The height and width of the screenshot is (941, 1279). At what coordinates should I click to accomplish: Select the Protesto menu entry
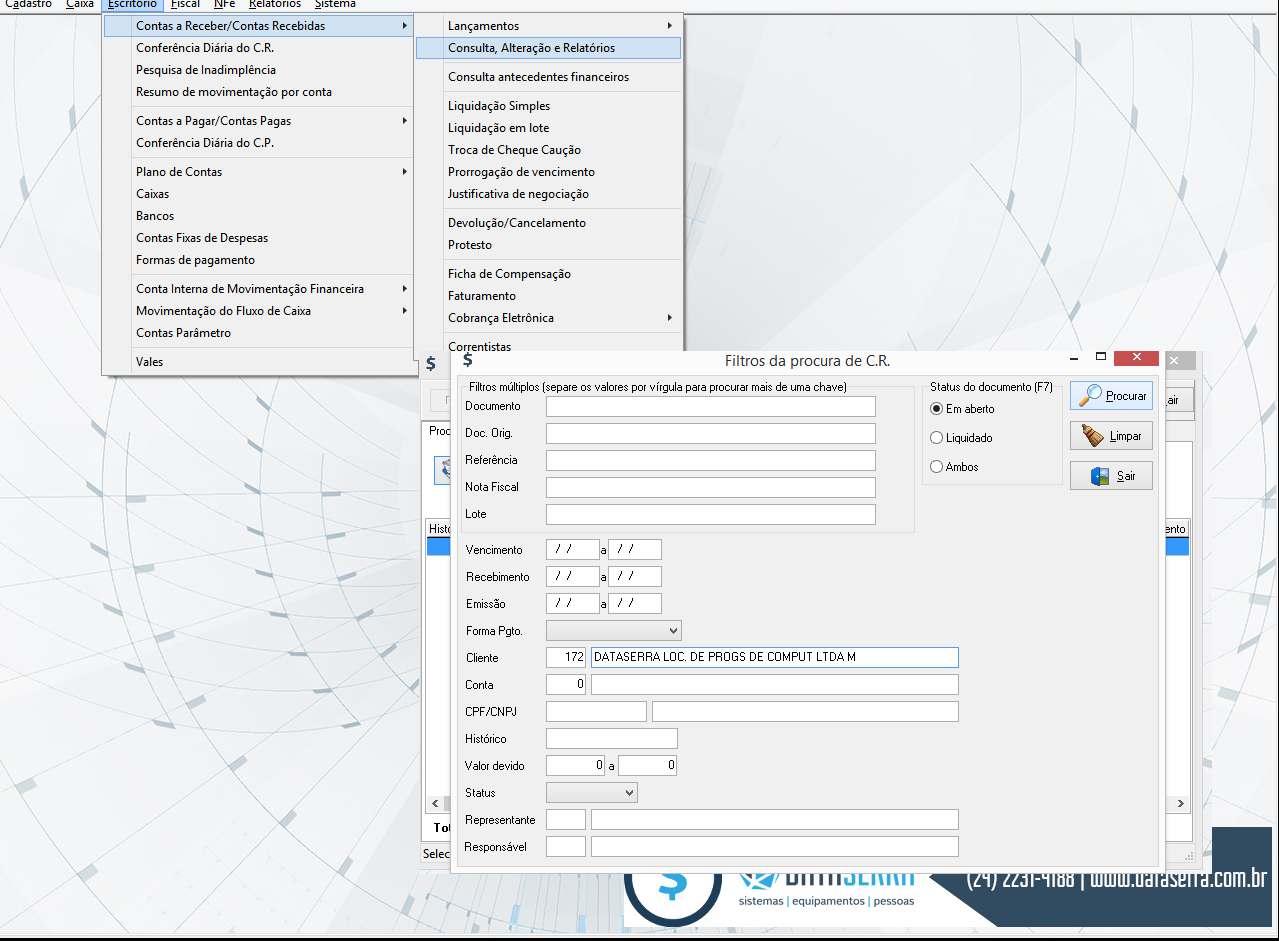click(549, 245)
